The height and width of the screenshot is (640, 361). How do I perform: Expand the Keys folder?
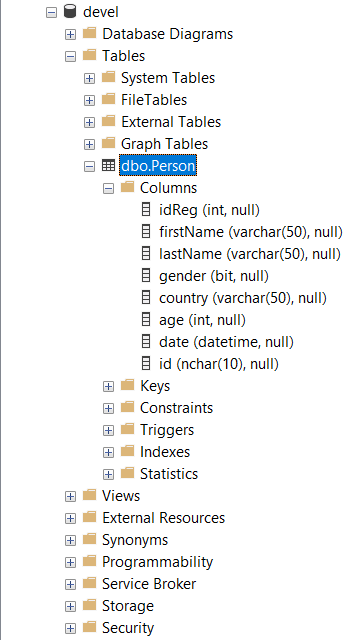(x=108, y=387)
